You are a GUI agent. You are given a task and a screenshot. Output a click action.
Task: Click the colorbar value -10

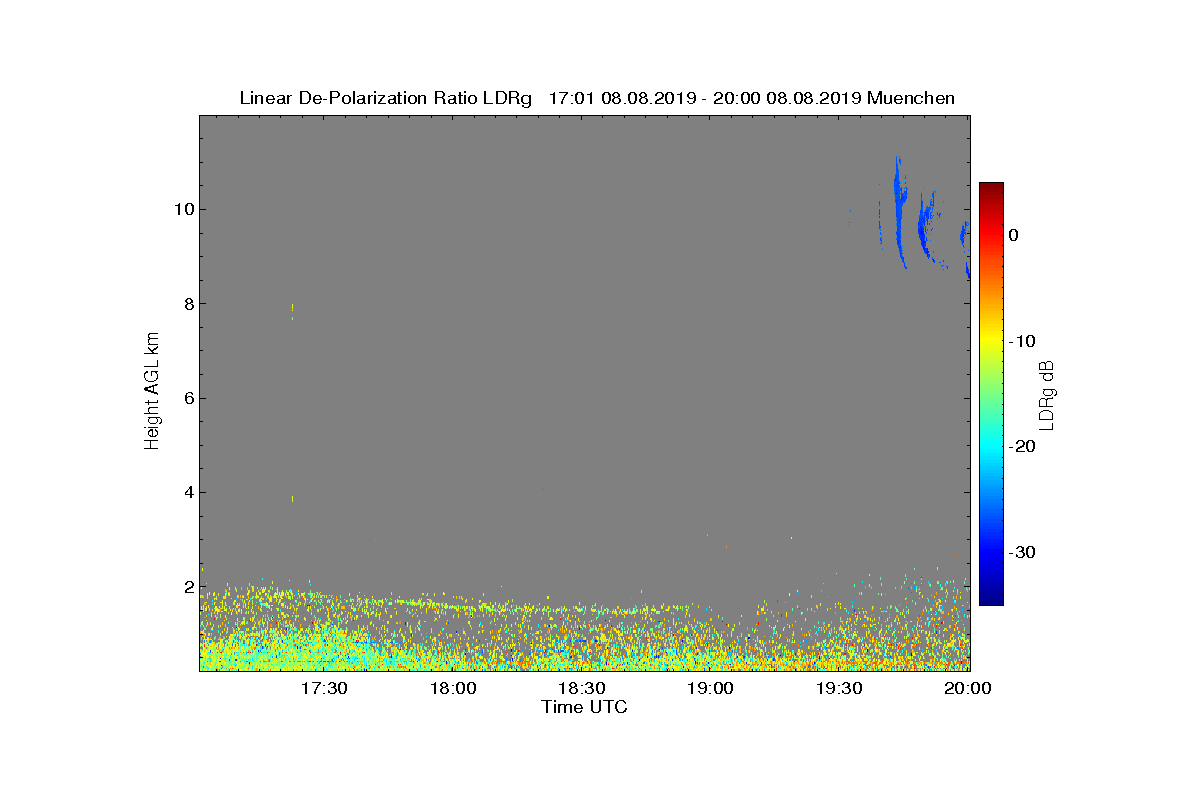click(1021, 341)
